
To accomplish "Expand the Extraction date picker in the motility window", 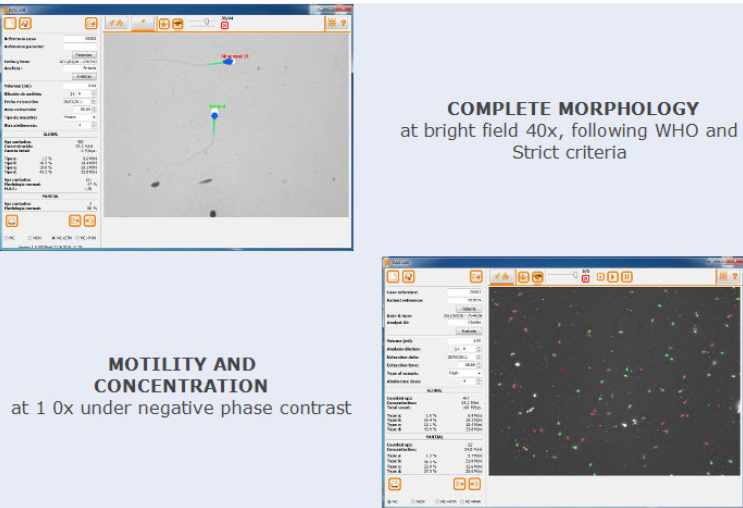I will click(479, 356).
